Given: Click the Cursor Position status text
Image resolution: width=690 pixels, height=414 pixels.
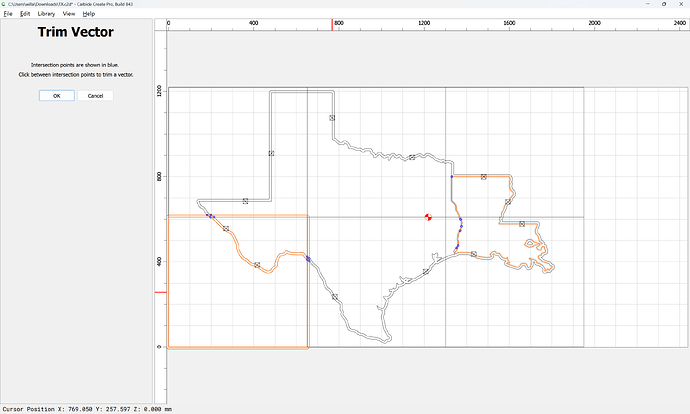Looking at the screenshot, I should 87,409.
